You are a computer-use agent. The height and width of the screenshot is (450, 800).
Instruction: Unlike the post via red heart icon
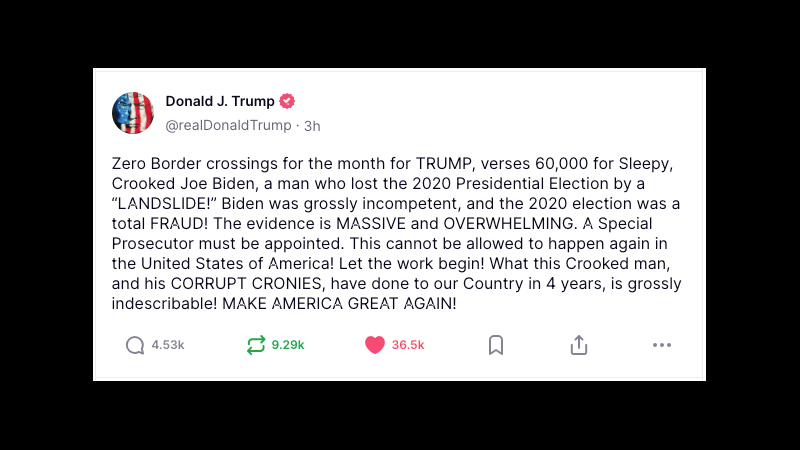374,345
